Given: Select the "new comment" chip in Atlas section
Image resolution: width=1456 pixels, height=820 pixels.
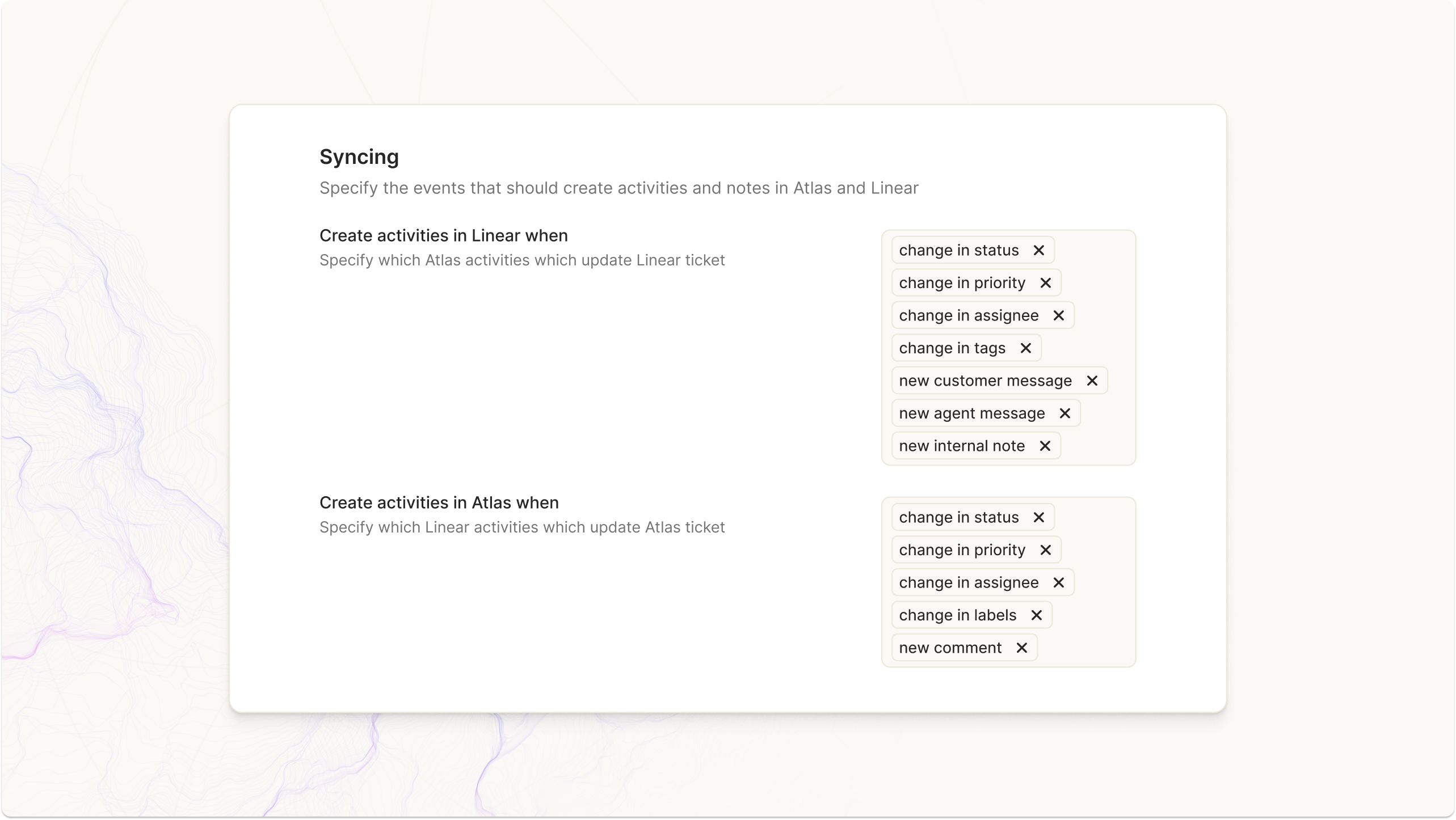Looking at the screenshot, I should [x=949, y=647].
